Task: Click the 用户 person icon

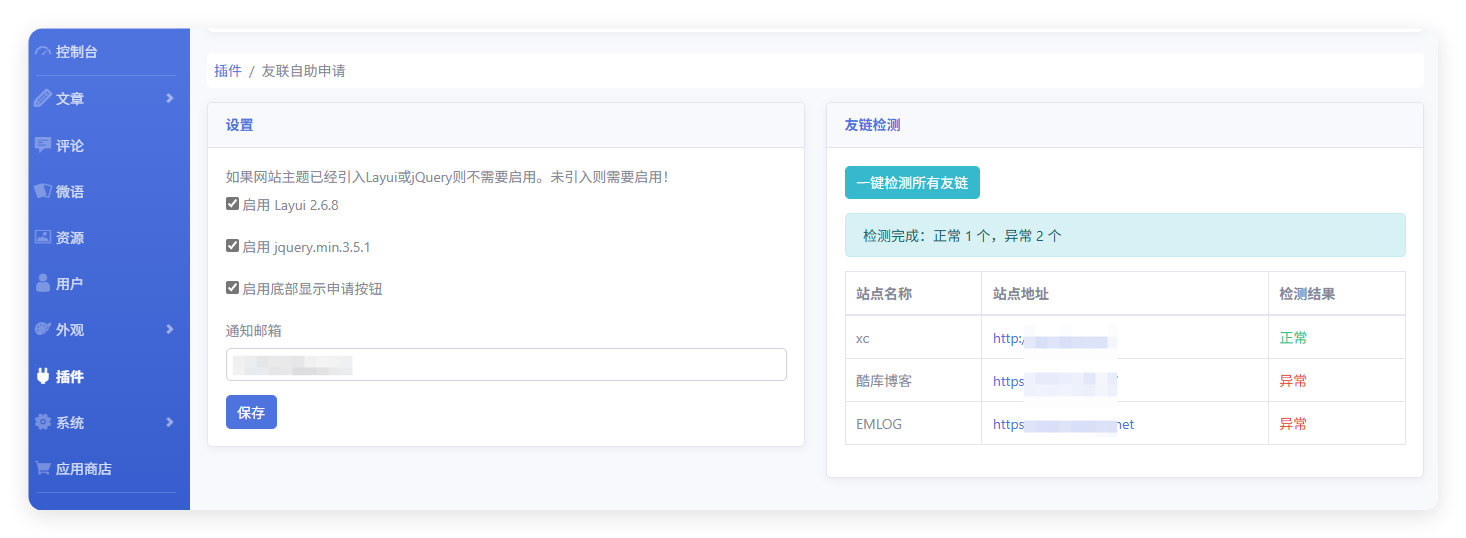Action: (42, 283)
